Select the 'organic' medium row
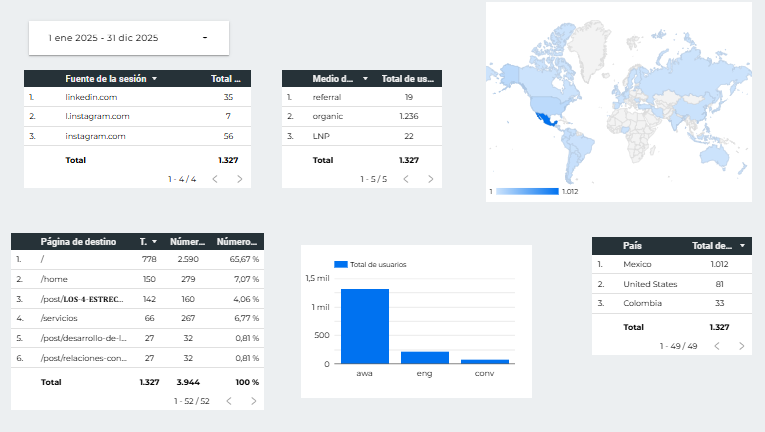Screen dimensions: 765x432 pos(362,116)
